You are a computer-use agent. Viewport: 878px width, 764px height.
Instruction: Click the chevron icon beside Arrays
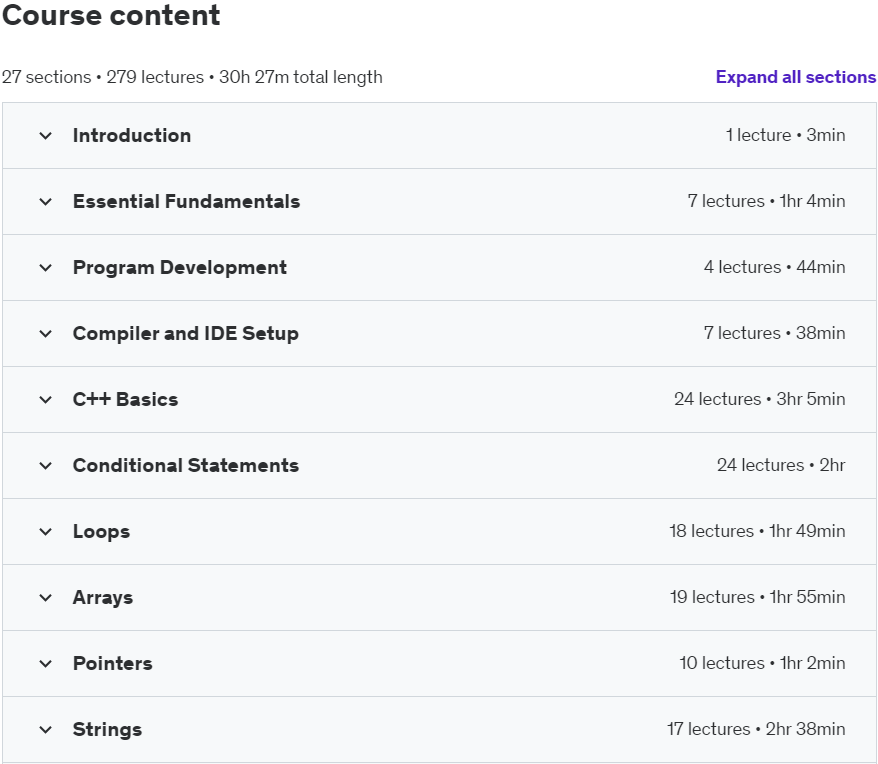click(x=45, y=598)
